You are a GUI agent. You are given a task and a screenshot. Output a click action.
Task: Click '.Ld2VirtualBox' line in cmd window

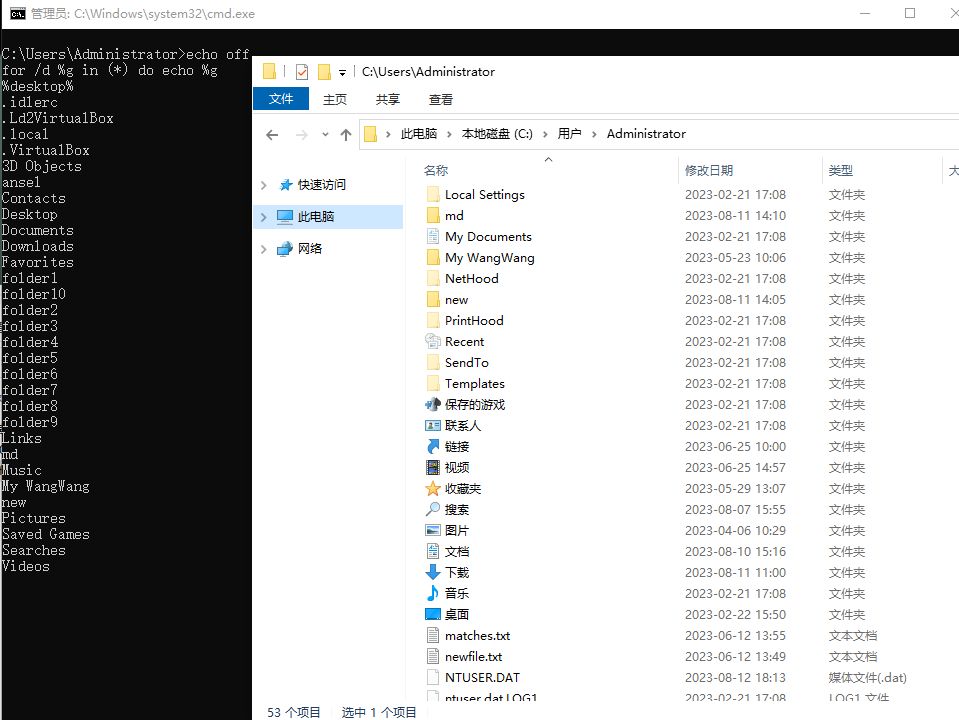tap(57, 118)
